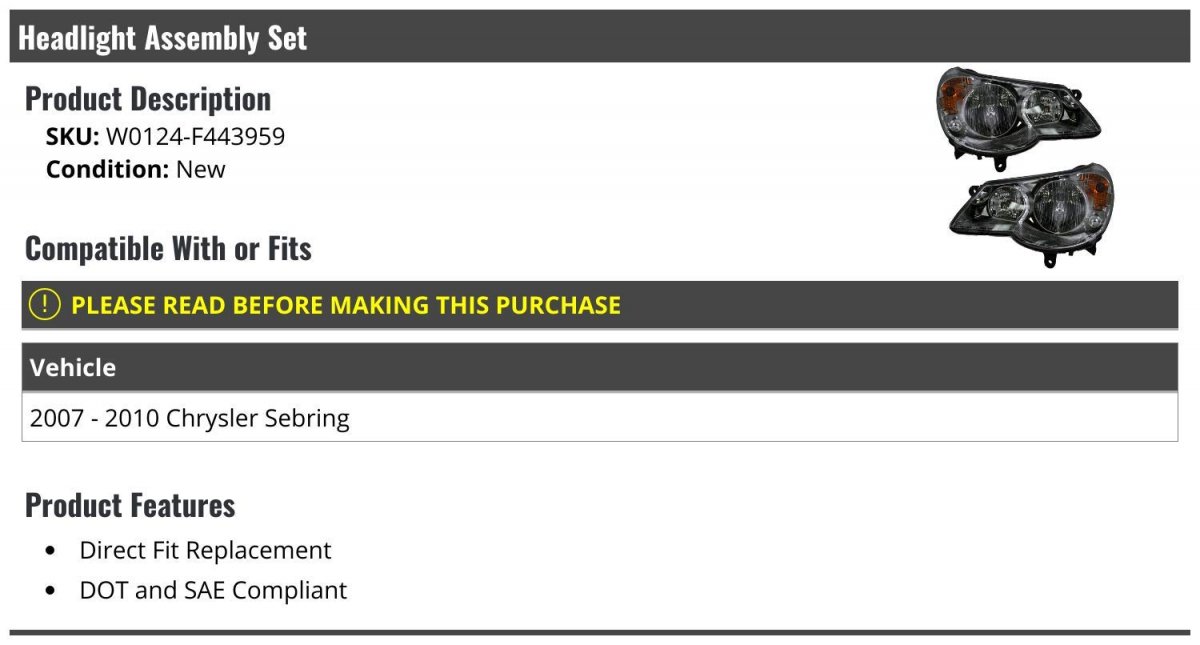The width and height of the screenshot is (1200, 645).
Task: Expand the PLEASE READ BEFORE MAKING THIS PURCHASE banner
Action: pyautogui.click(x=600, y=305)
